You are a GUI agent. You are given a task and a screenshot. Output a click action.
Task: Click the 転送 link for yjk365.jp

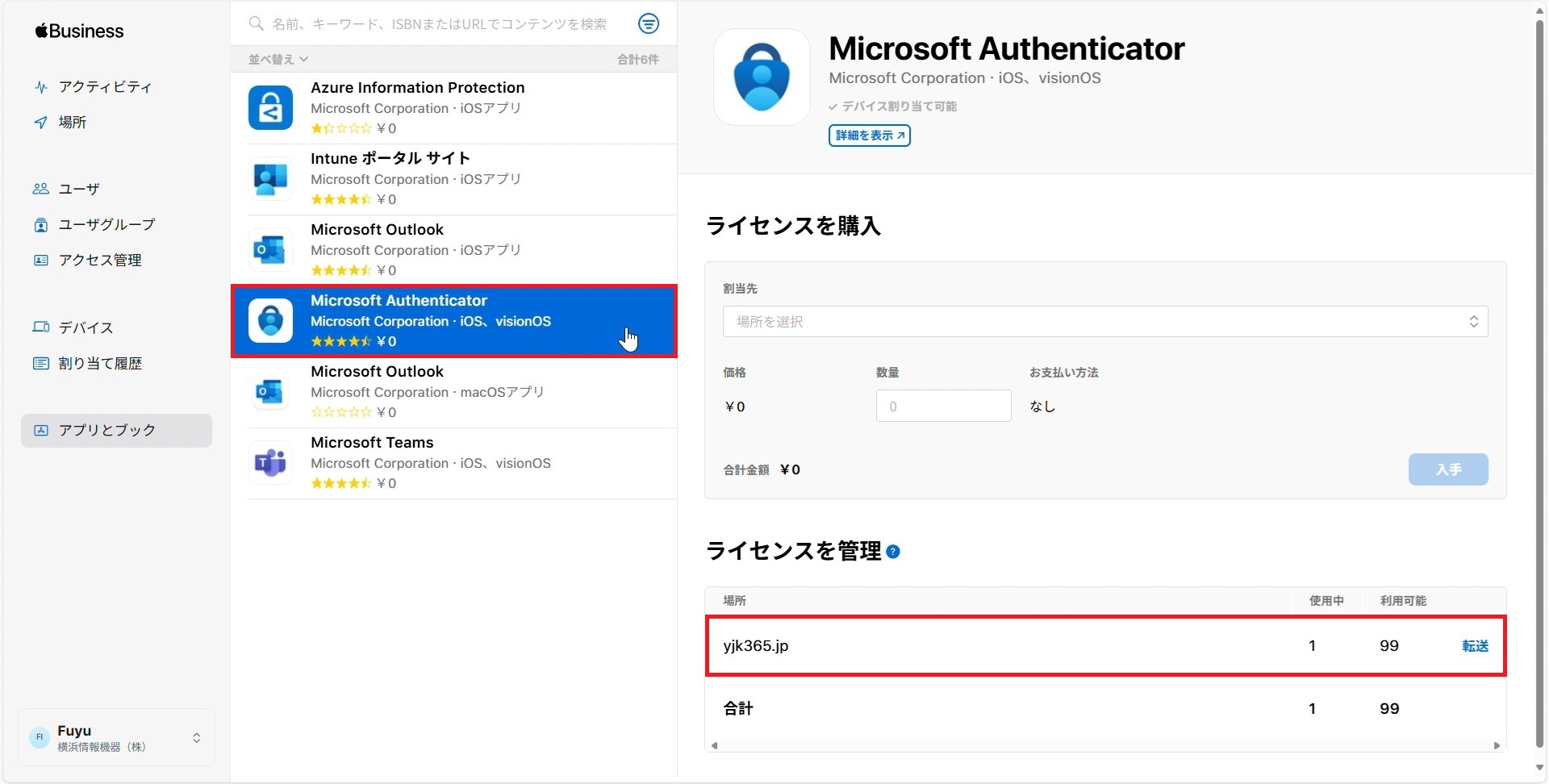point(1475,646)
